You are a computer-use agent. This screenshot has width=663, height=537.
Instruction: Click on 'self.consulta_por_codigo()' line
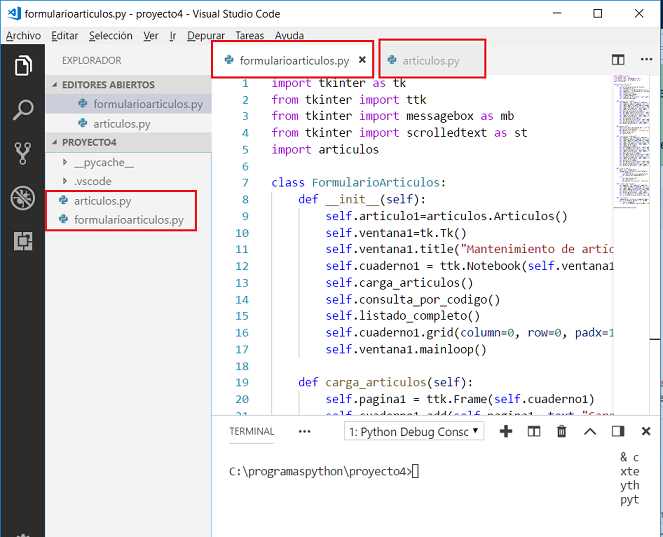click(x=413, y=300)
